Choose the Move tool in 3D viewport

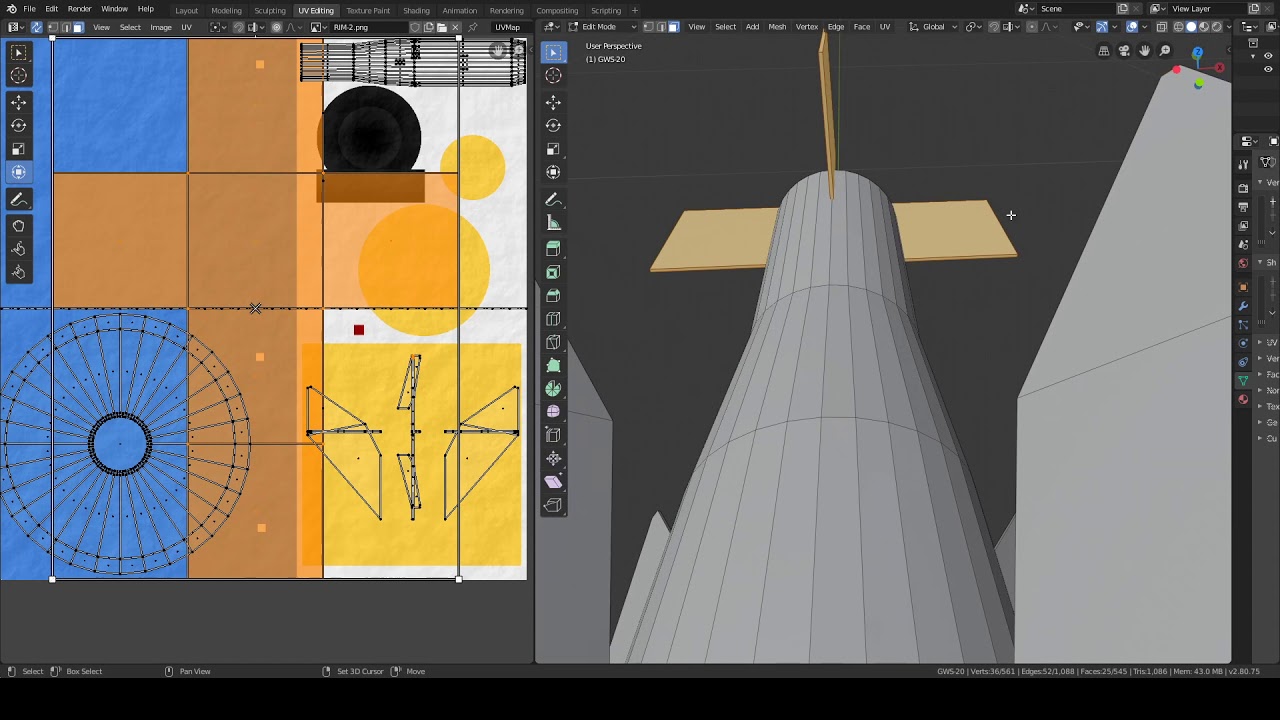(x=553, y=102)
